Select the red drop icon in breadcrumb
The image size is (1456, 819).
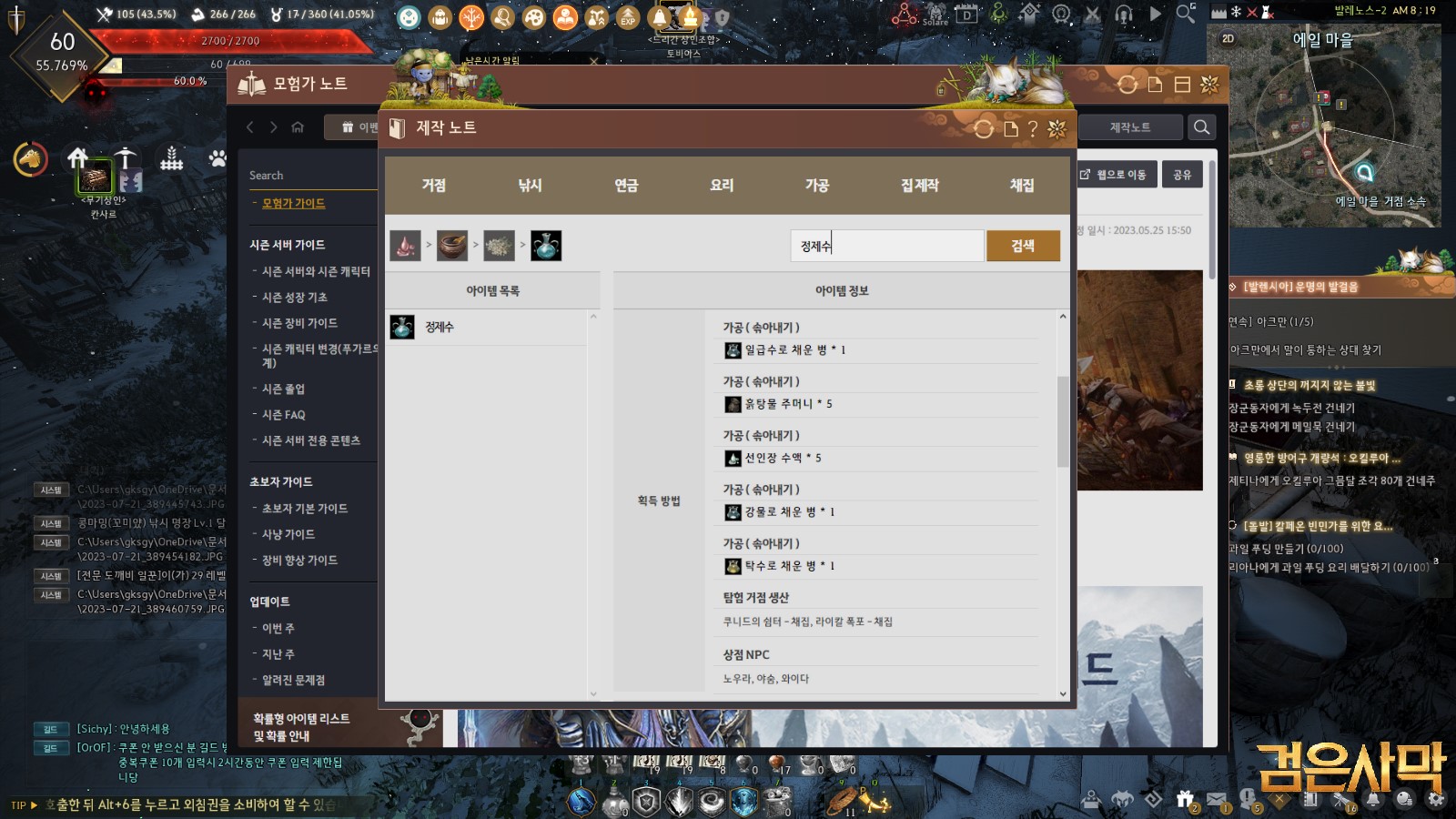(405, 246)
